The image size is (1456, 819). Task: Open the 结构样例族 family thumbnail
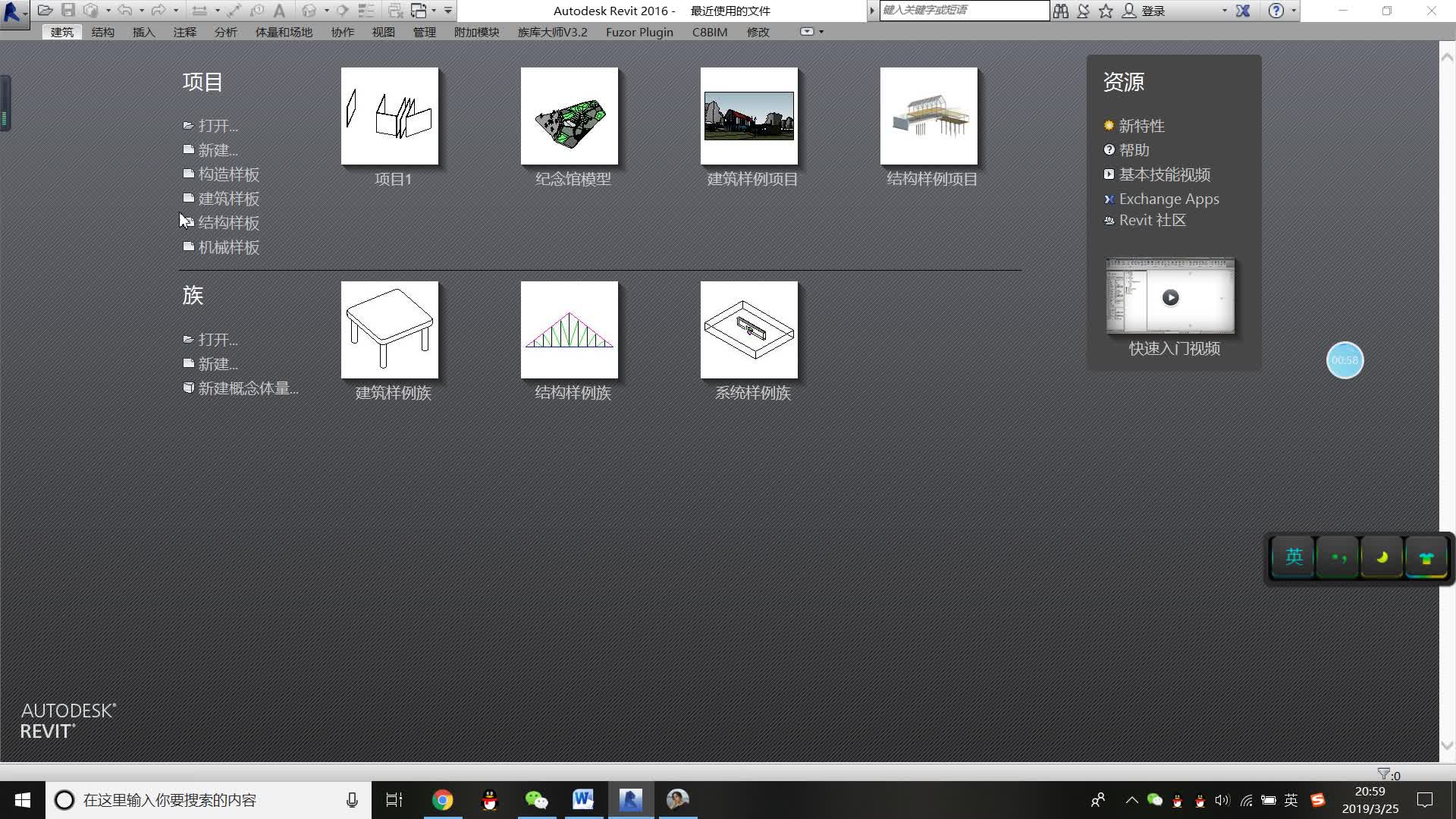(x=570, y=330)
